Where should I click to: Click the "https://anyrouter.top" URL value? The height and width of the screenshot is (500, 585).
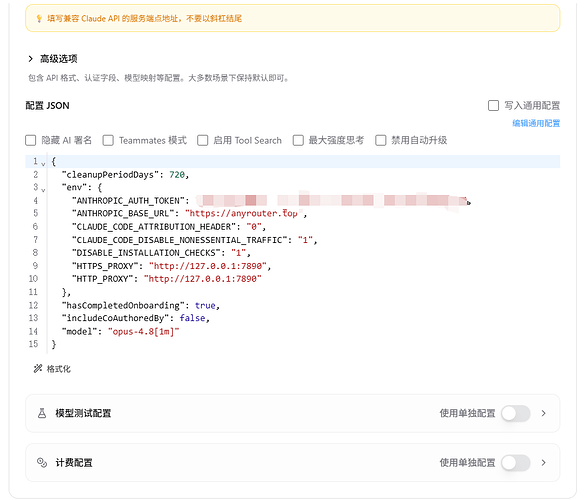point(244,213)
